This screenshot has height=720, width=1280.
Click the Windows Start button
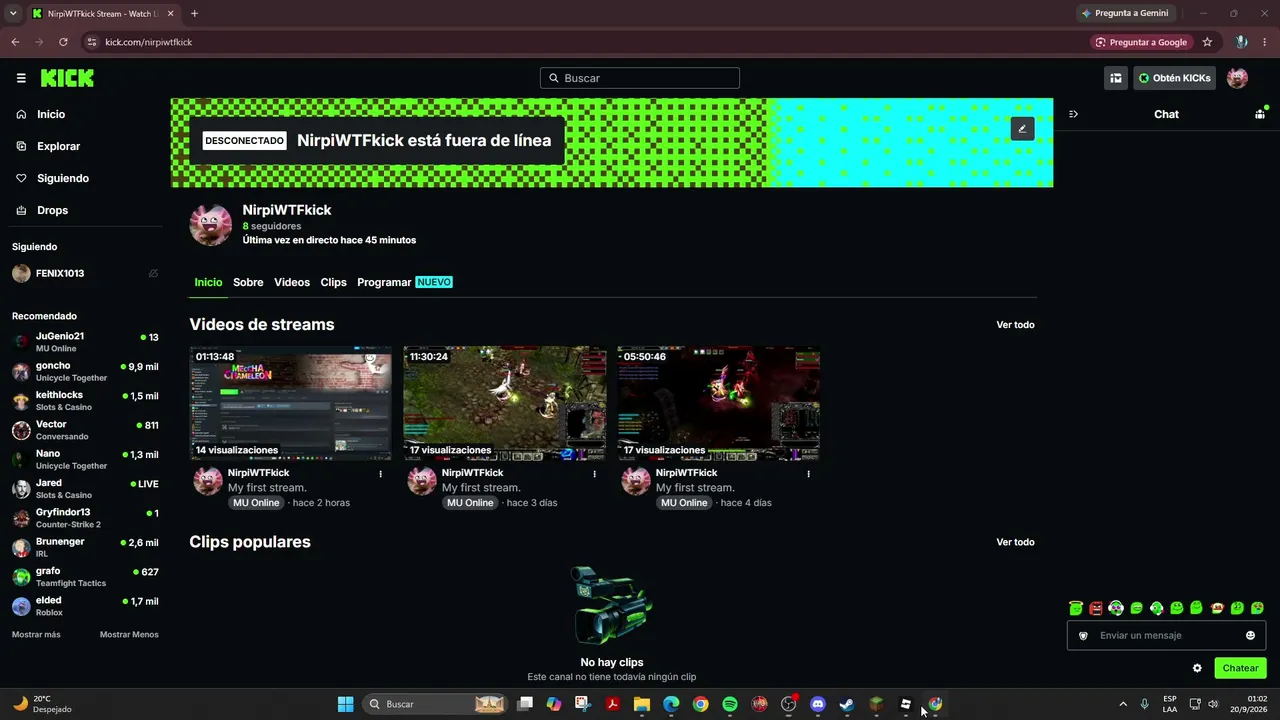pos(345,704)
